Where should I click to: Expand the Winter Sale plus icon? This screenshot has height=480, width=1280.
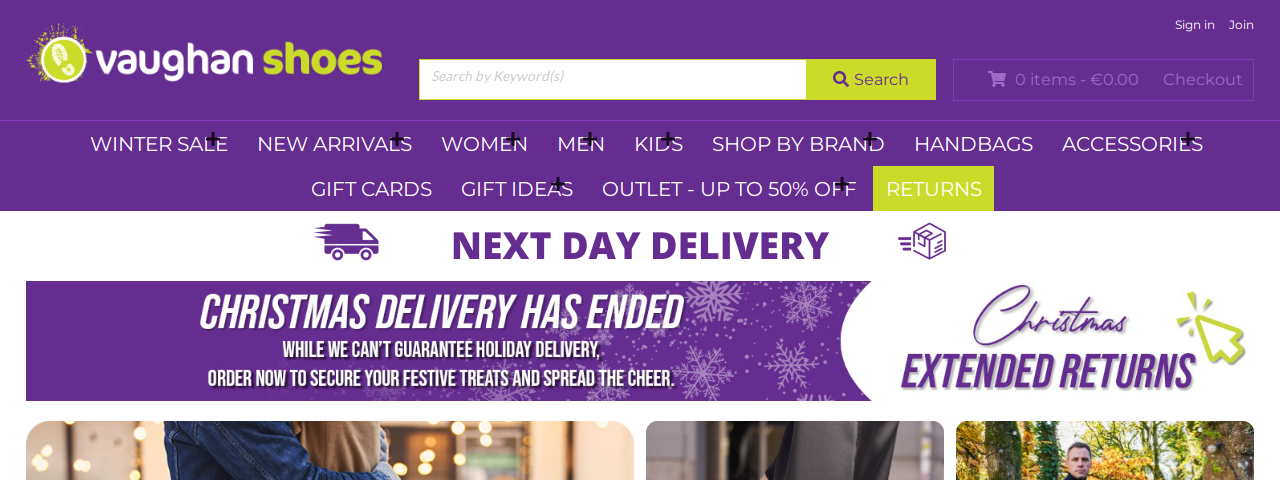tap(213, 139)
